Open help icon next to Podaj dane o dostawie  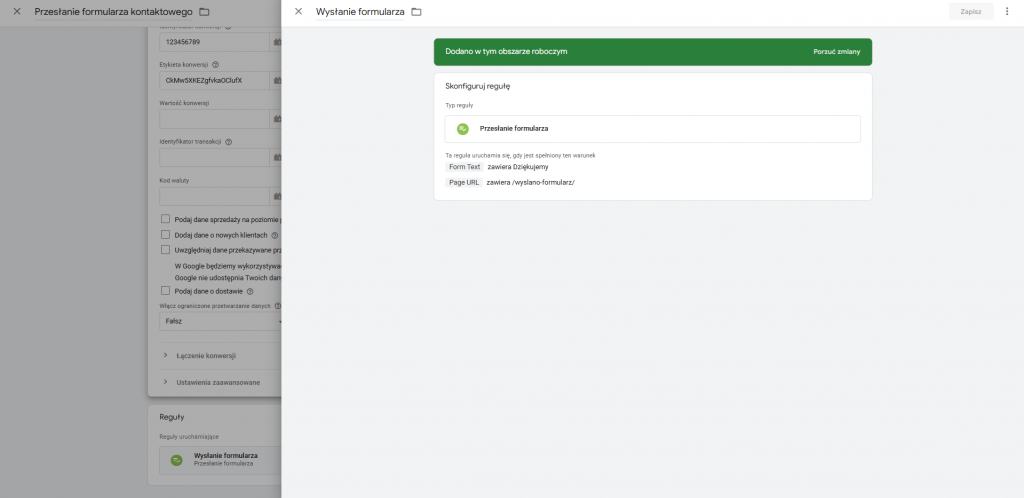(x=250, y=292)
